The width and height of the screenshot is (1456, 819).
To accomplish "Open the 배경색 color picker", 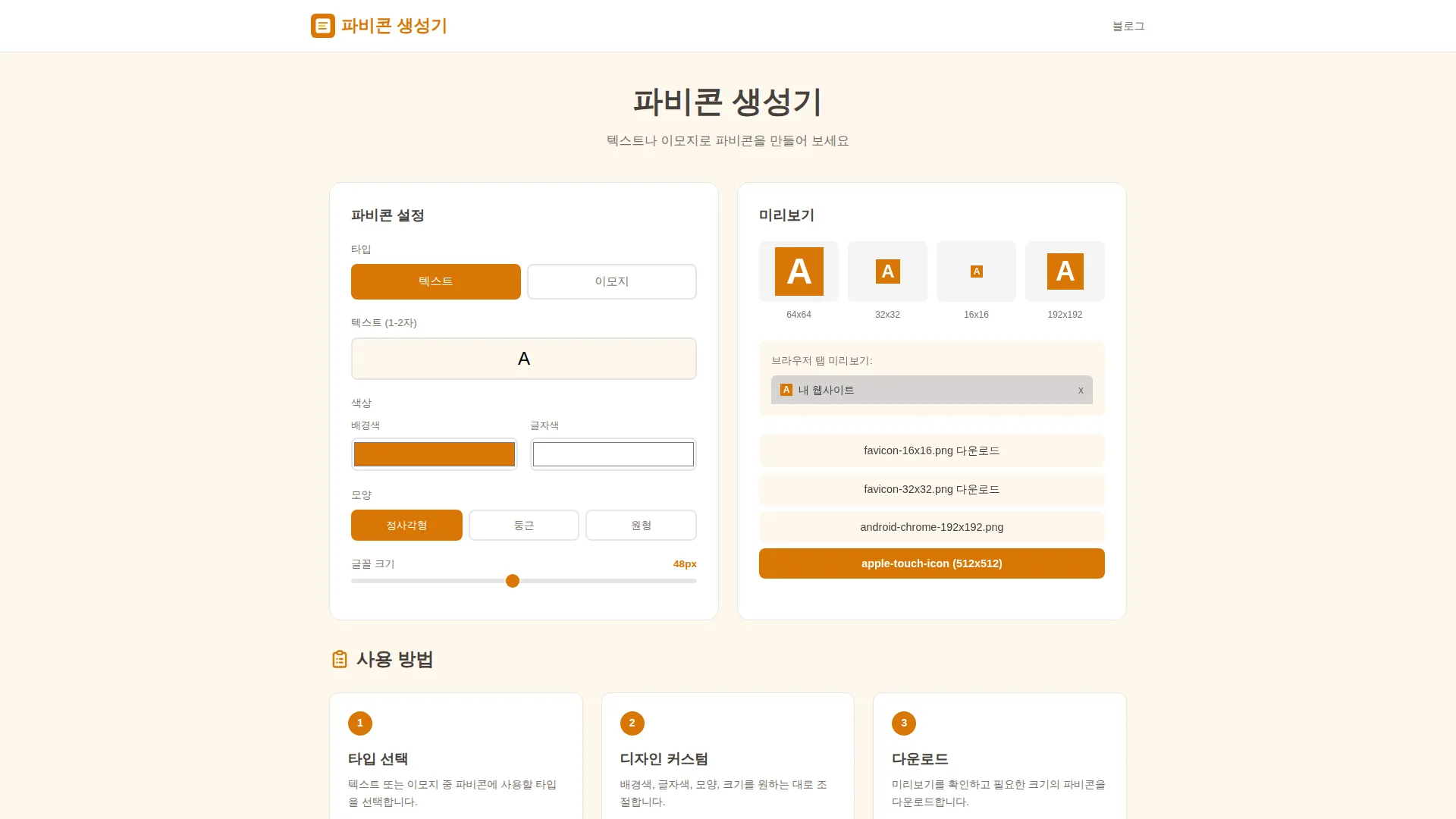I will pyautogui.click(x=434, y=453).
